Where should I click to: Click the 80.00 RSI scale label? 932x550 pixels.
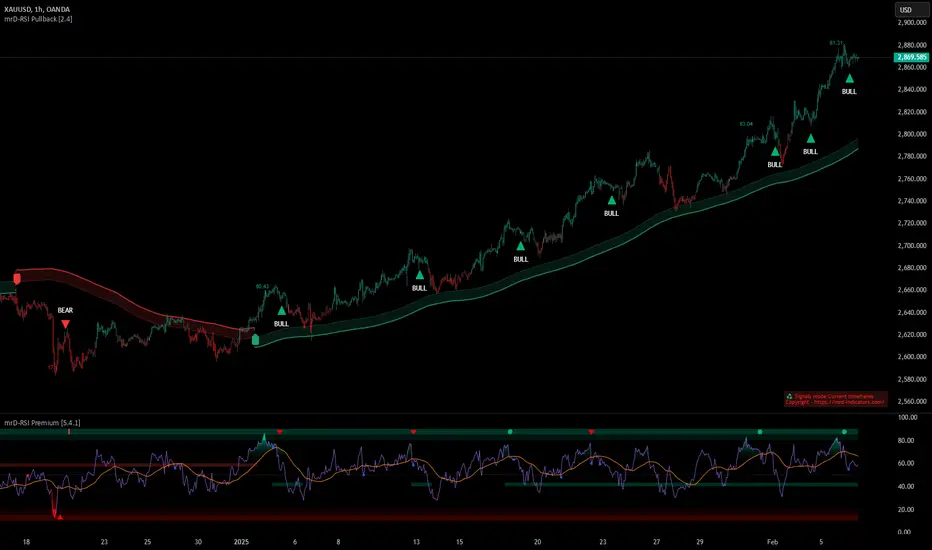click(x=908, y=441)
